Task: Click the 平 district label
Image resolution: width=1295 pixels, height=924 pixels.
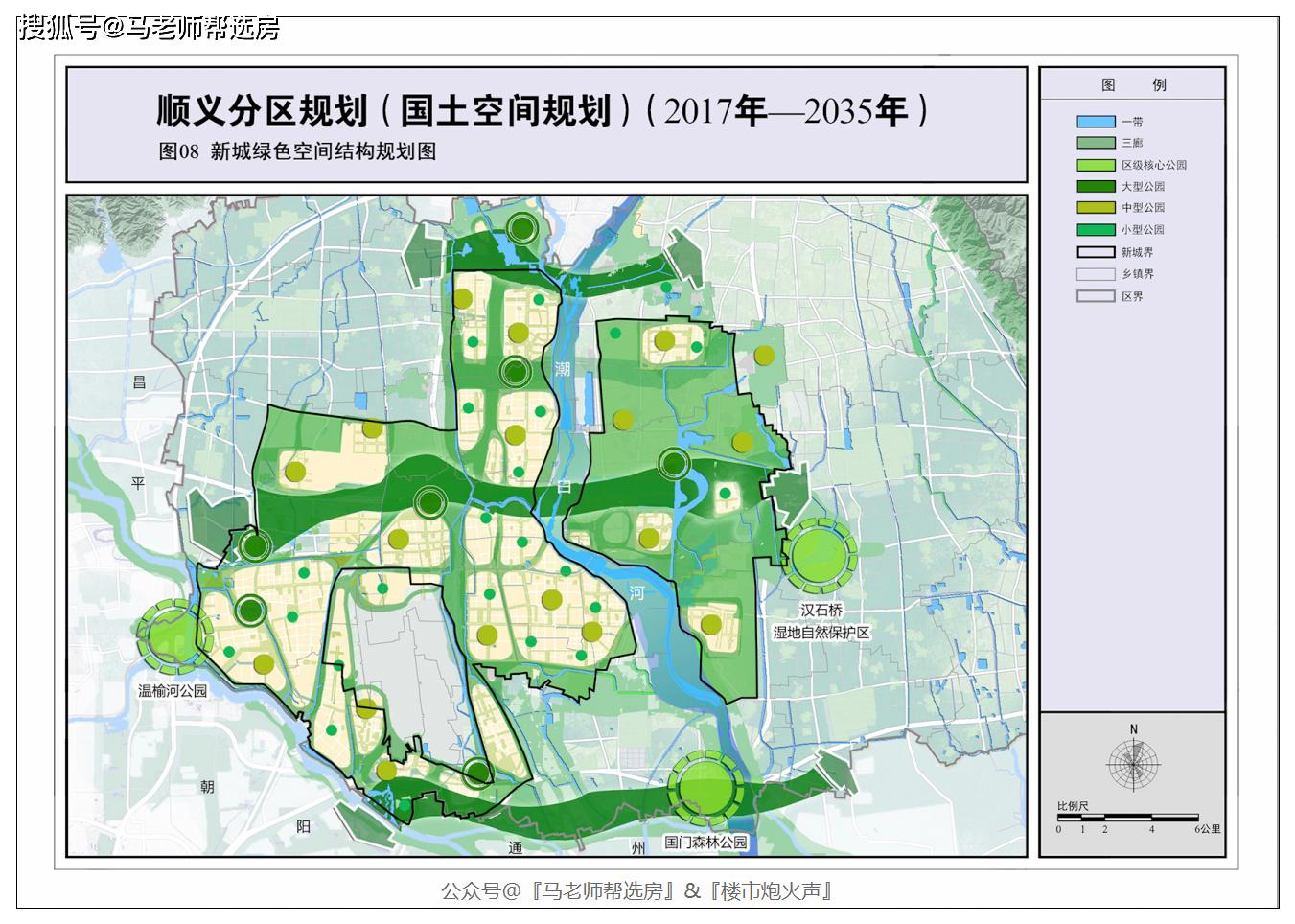Action: tap(138, 483)
